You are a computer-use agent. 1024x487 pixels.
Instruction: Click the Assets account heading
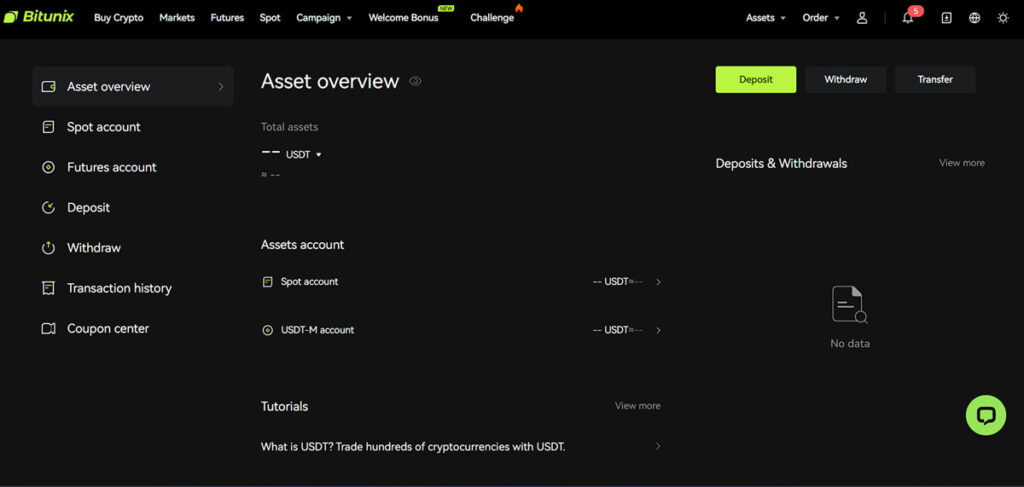coord(302,245)
